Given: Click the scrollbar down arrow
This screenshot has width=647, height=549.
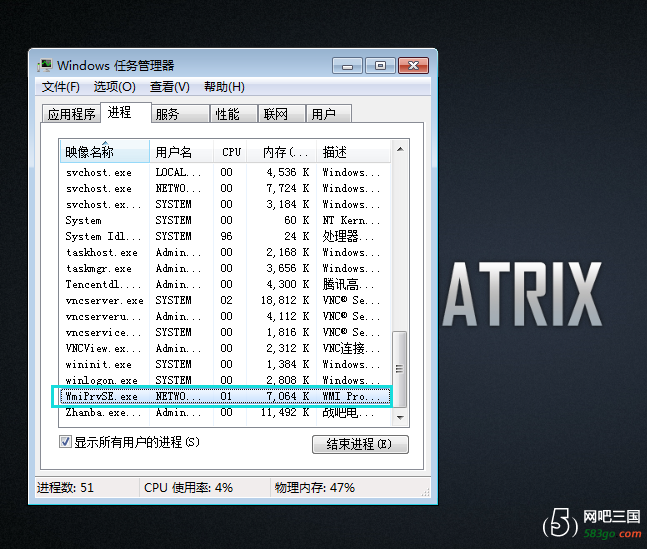Looking at the screenshot, I should (x=400, y=418).
